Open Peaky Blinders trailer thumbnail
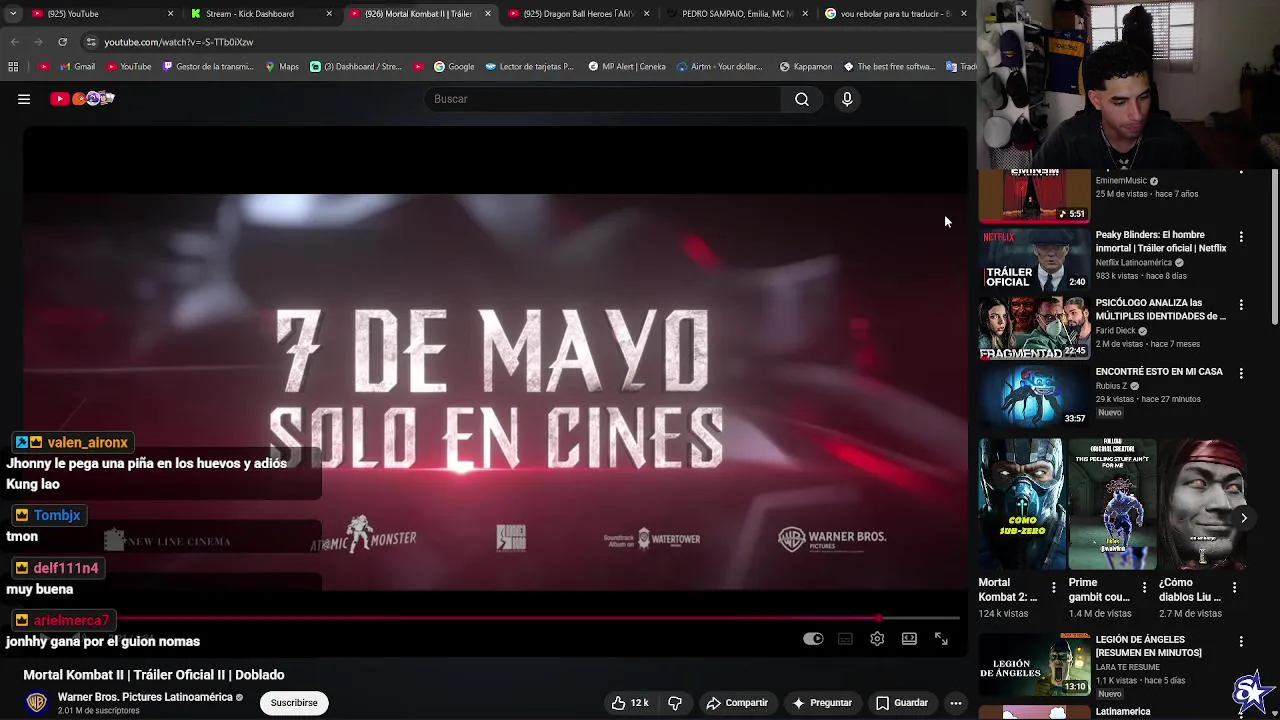Viewport: 1280px width, 720px height. tap(1034, 259)
